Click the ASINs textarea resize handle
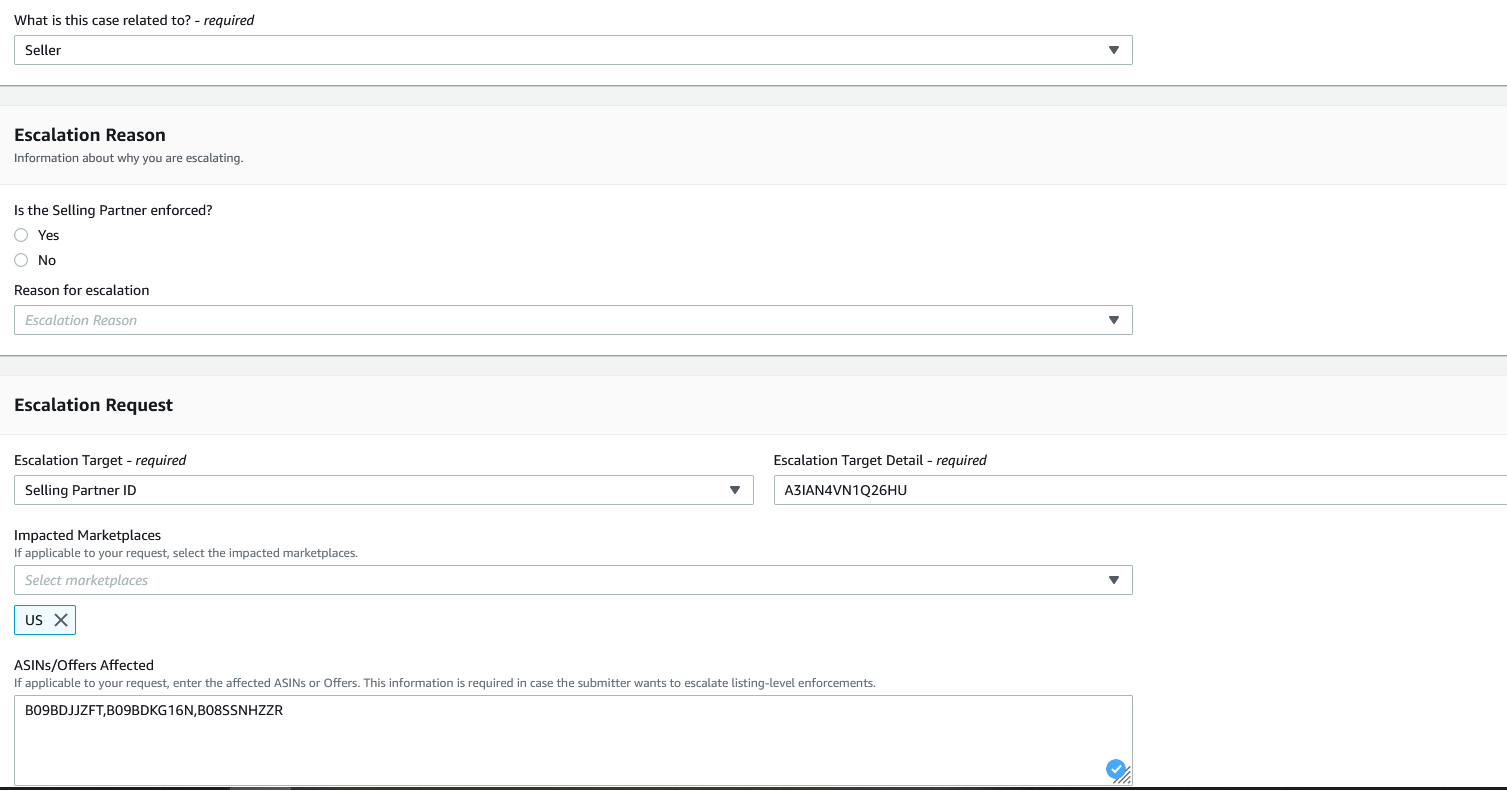The image size is (1507, 790). tap(1127, 778)
